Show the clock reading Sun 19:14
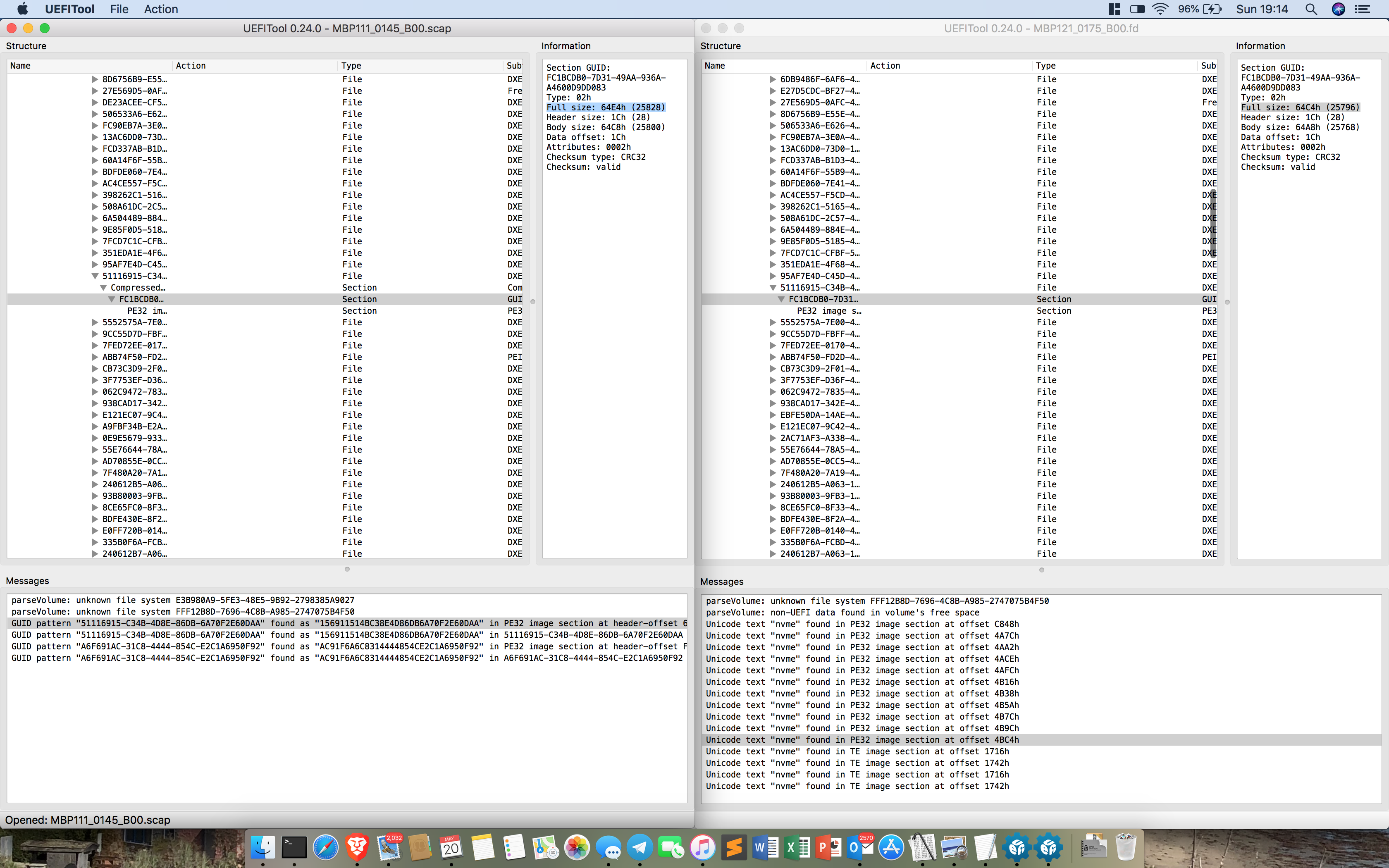This screenshot has width=1389, height=868. [x=1262, y=9]
